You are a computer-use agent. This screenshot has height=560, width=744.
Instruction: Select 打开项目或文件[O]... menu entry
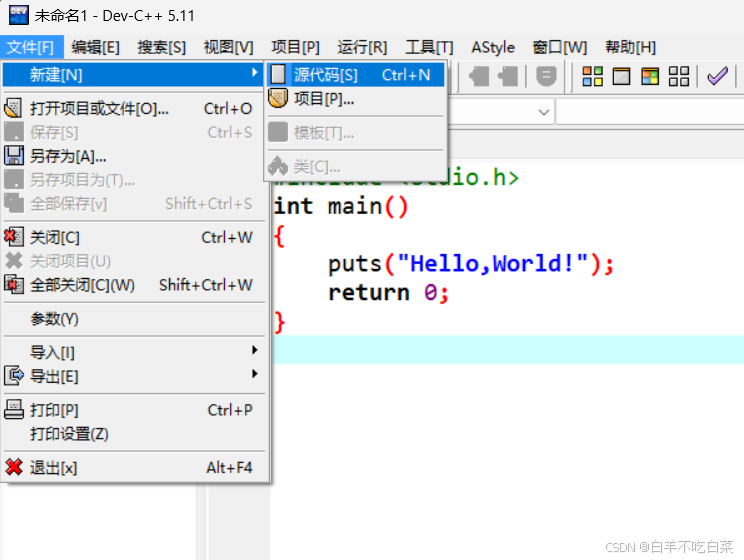coord(133,109)
